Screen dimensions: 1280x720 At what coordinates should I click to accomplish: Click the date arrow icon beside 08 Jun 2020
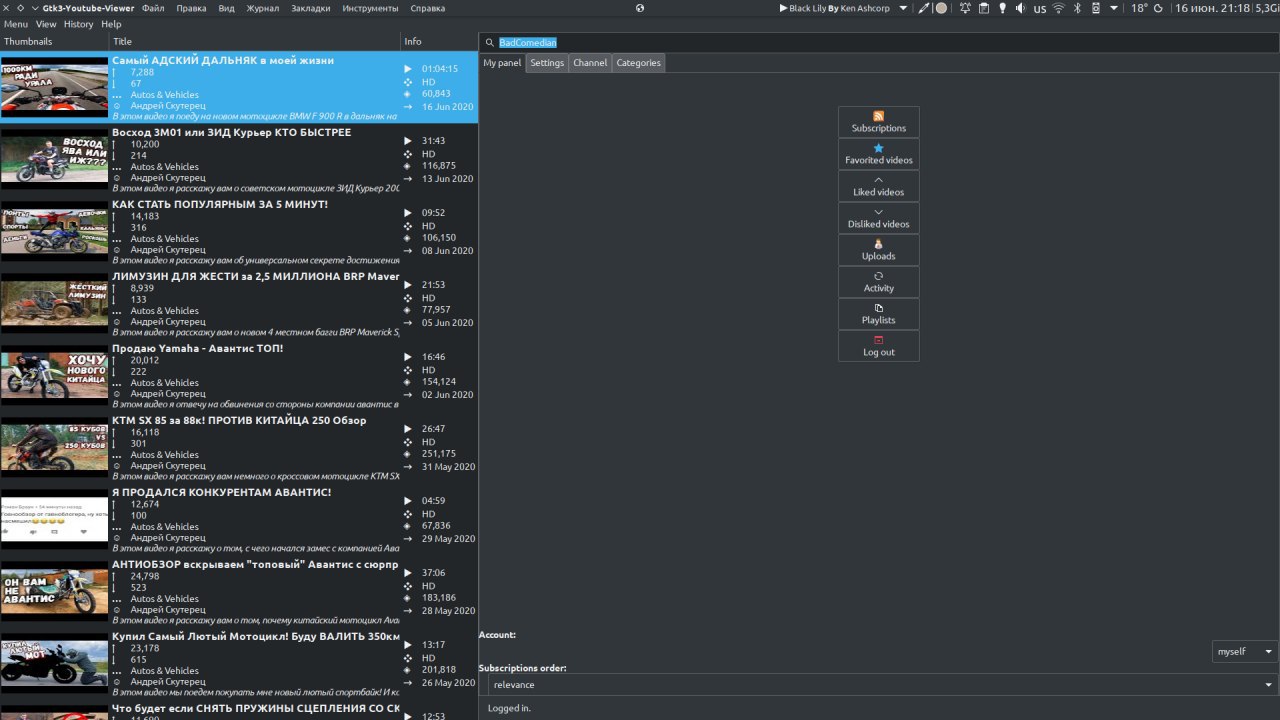tap(408, 251)
